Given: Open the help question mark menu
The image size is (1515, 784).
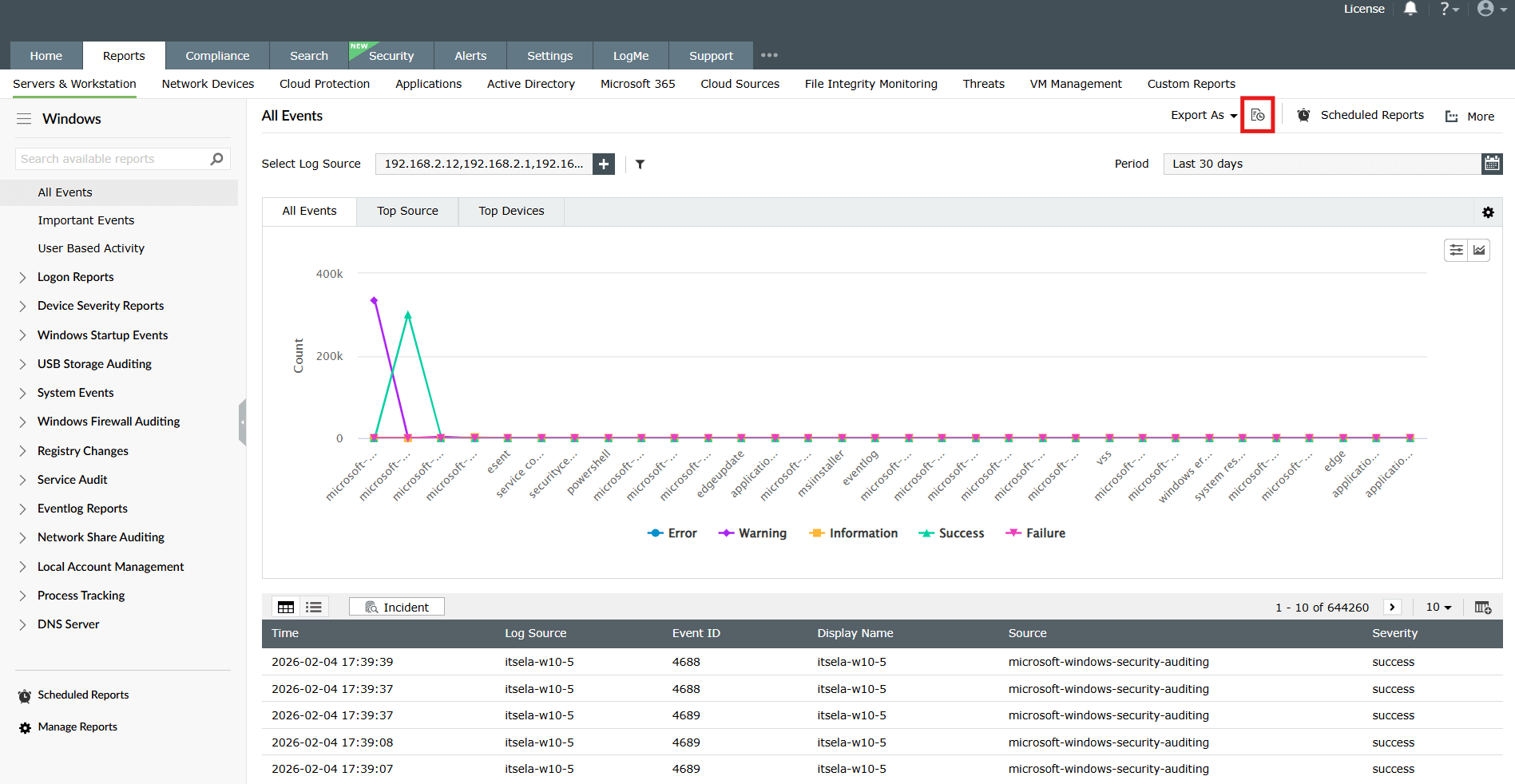Looking at the screenshot, I should coord(1449,9).
